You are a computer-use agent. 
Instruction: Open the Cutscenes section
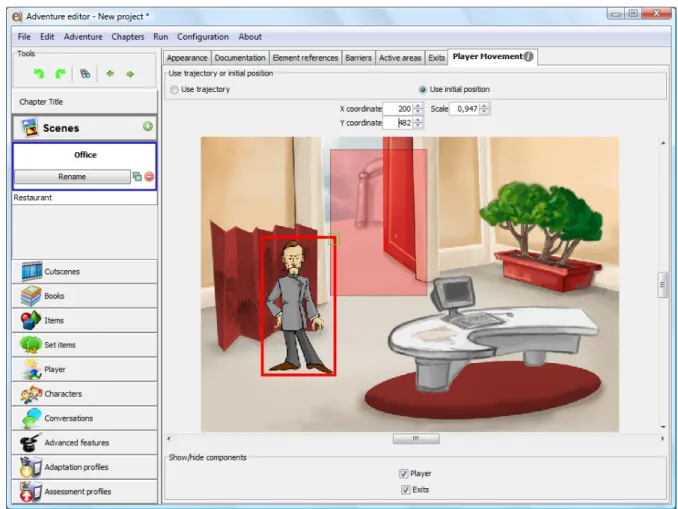[84, 272]
